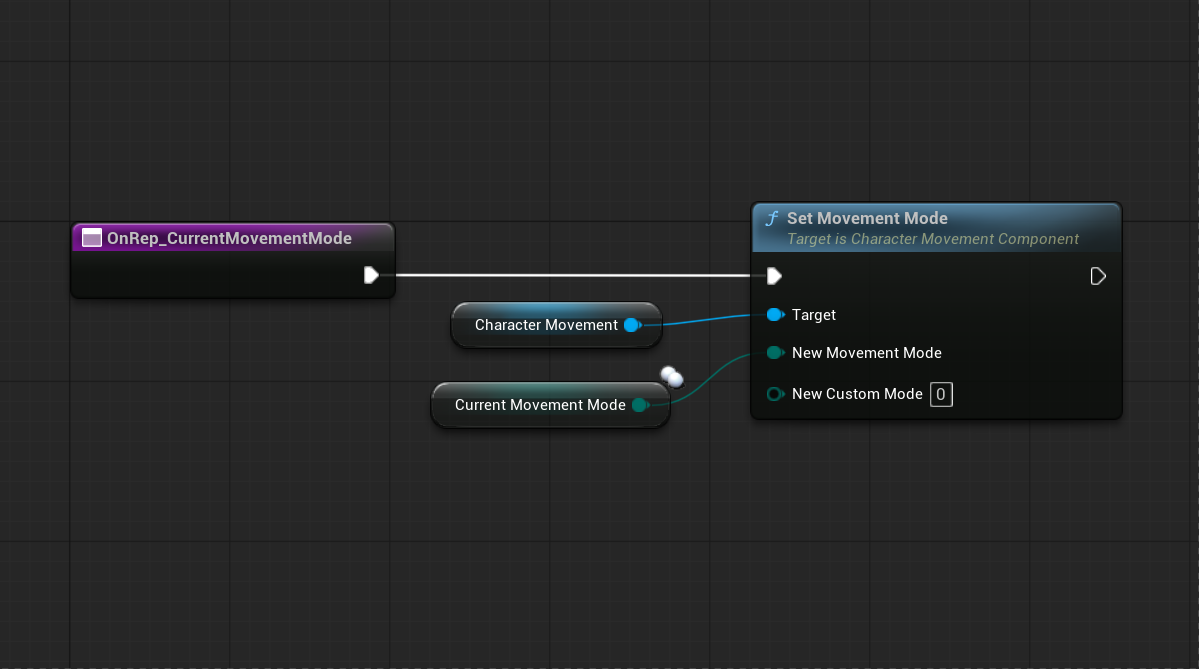1199x669 pixels.
Task: Click the Set Movement Mode execution output pin
Action: [x=1098, y=276]
